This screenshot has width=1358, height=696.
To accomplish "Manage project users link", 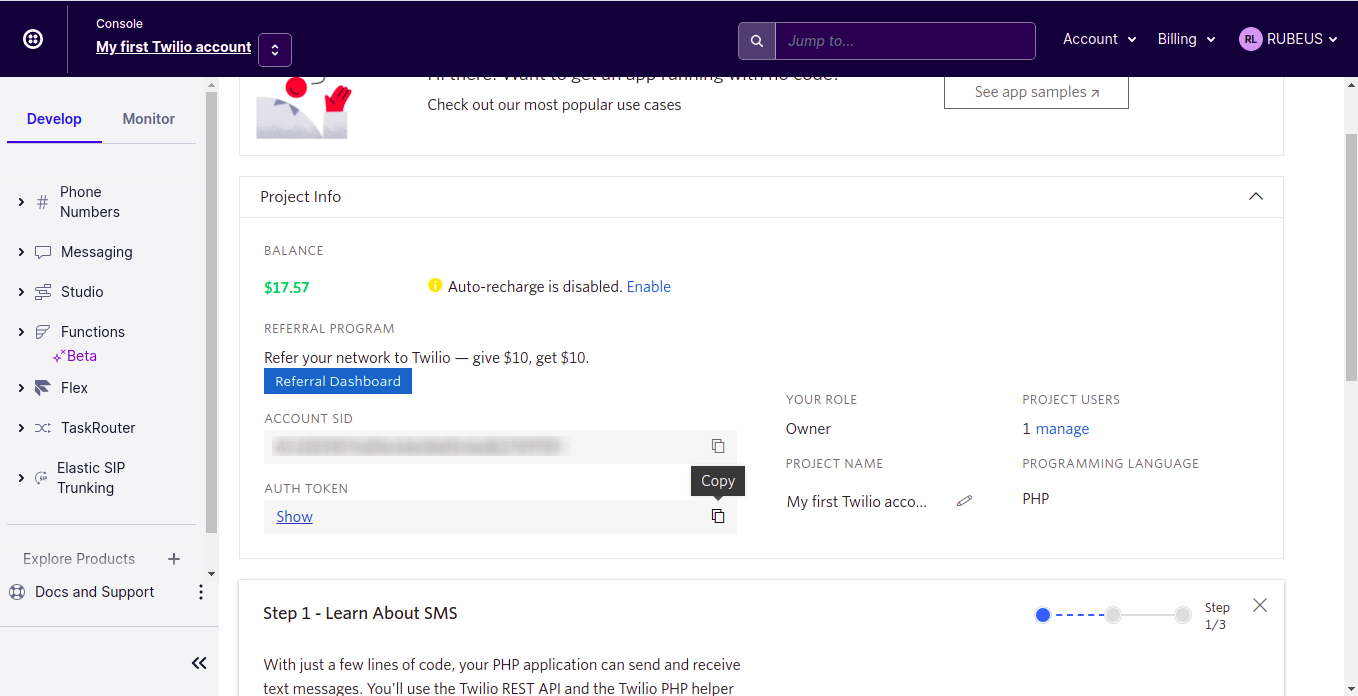I will pos(1062,429).
